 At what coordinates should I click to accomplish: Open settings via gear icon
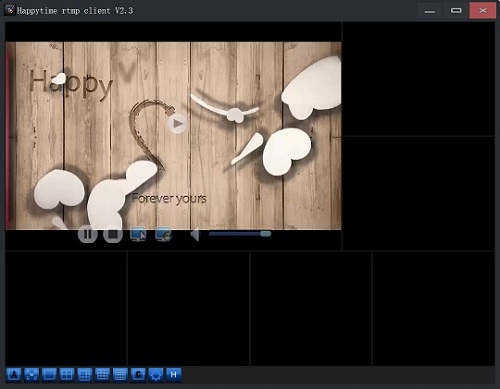point(156,375)
